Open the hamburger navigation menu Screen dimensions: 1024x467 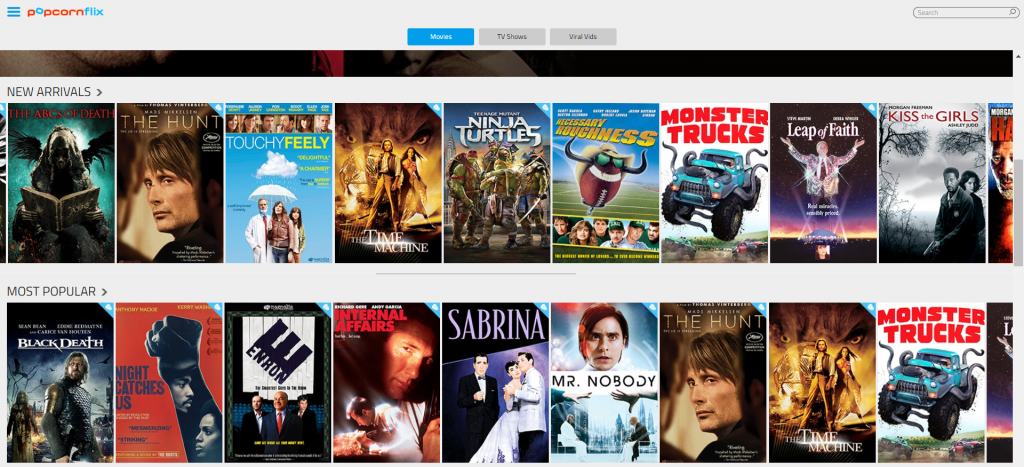tap(13, 12)
